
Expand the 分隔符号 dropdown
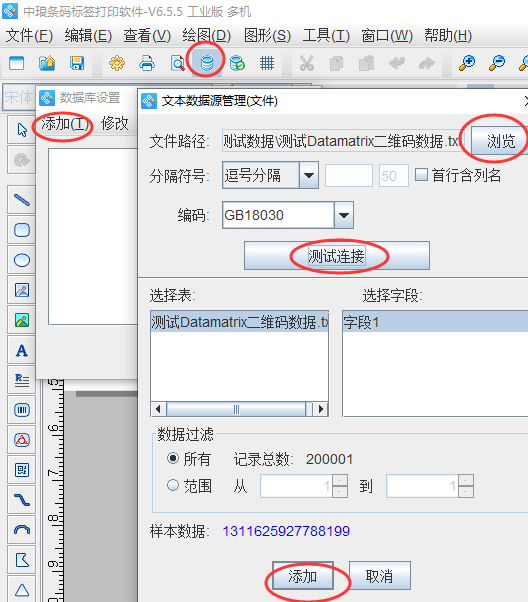309,175
